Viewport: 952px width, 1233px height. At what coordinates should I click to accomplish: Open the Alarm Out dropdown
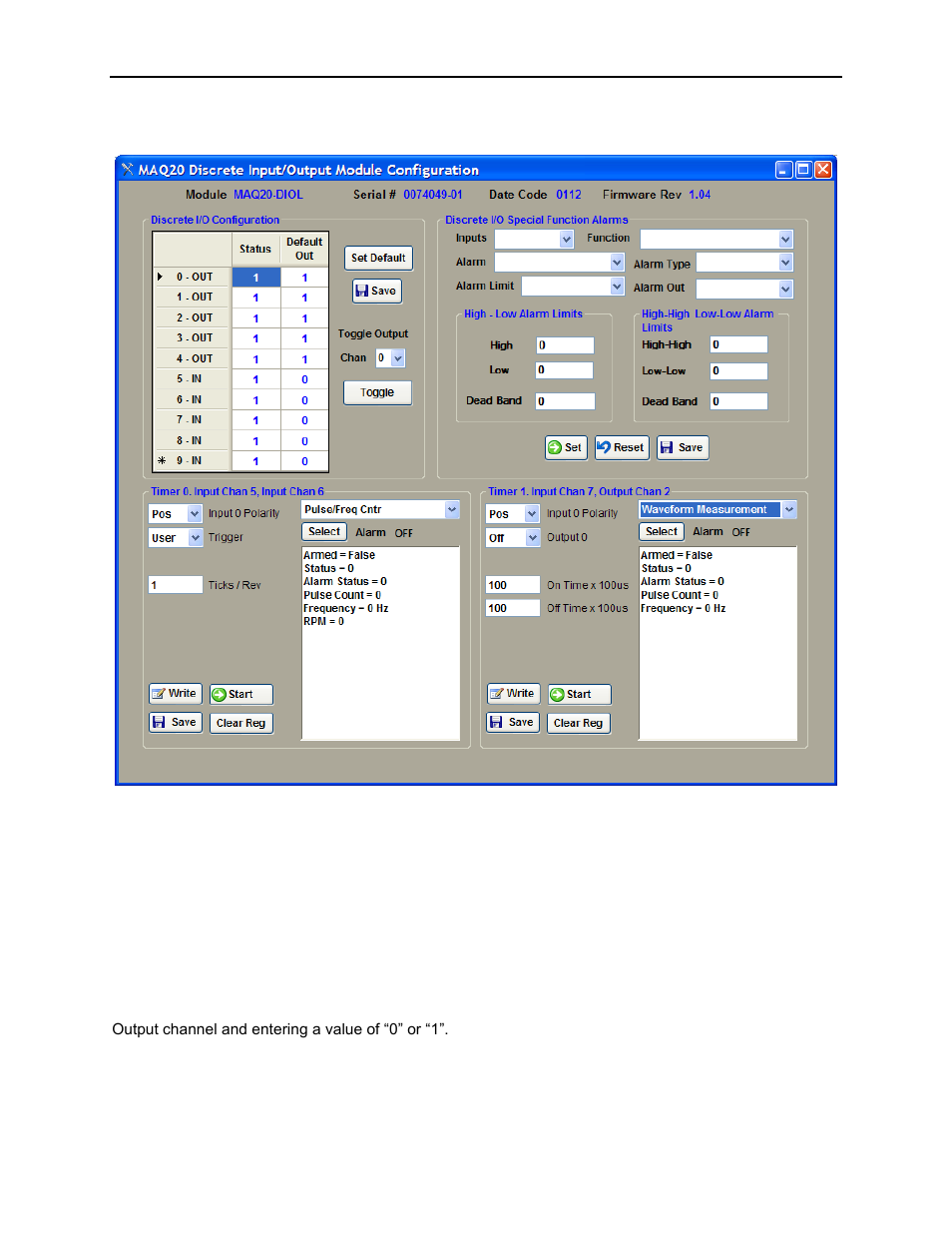(x=785, y=289)
